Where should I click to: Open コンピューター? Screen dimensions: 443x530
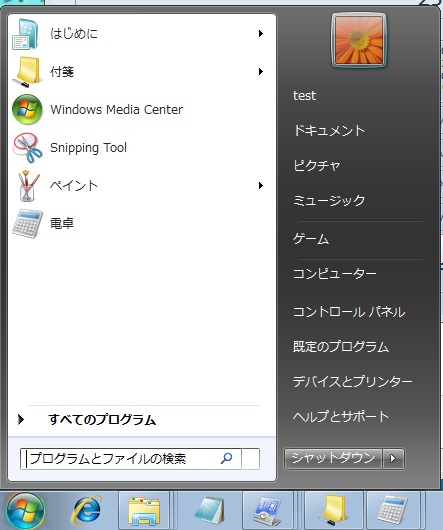[335, 273]
